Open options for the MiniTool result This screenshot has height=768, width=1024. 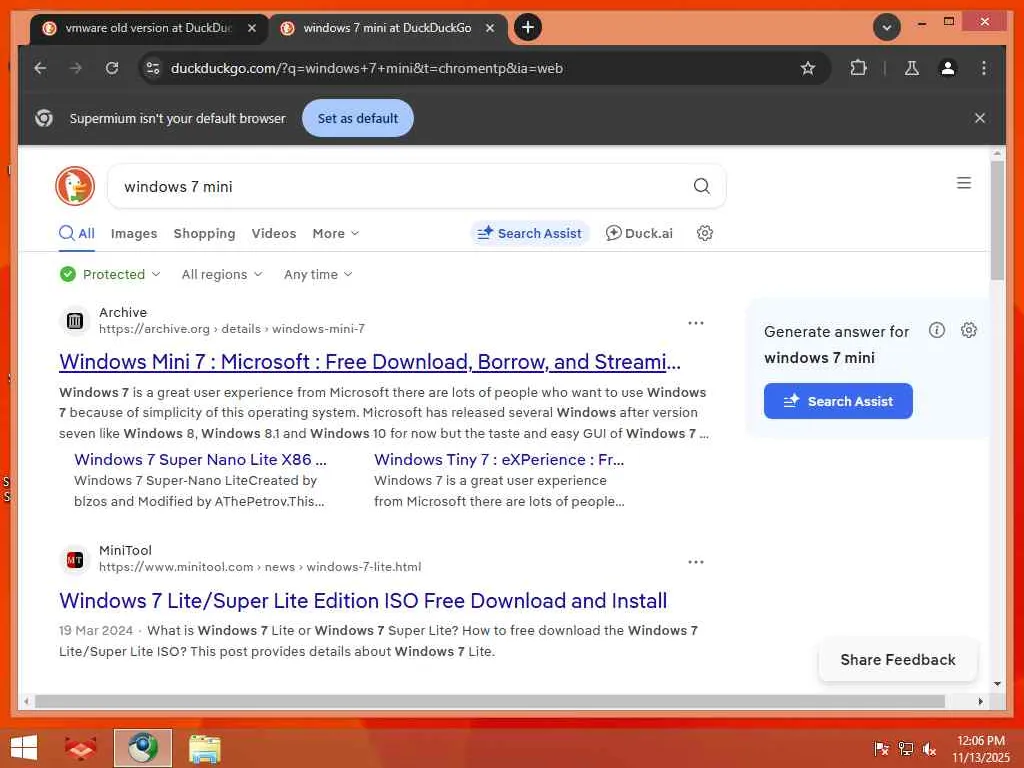click(696, 562)
